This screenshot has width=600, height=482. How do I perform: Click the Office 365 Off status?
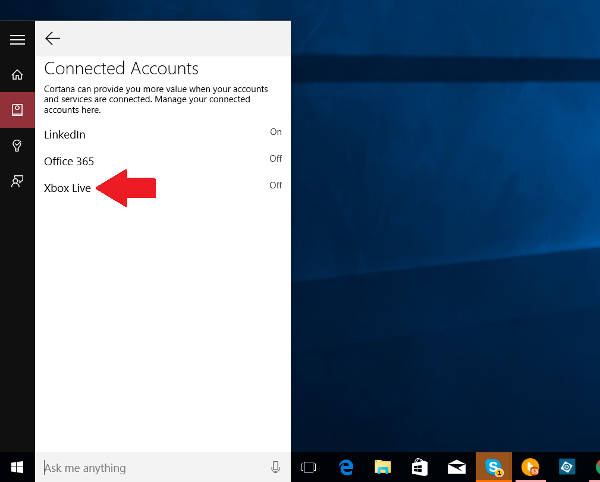click(x=276, y=158)
